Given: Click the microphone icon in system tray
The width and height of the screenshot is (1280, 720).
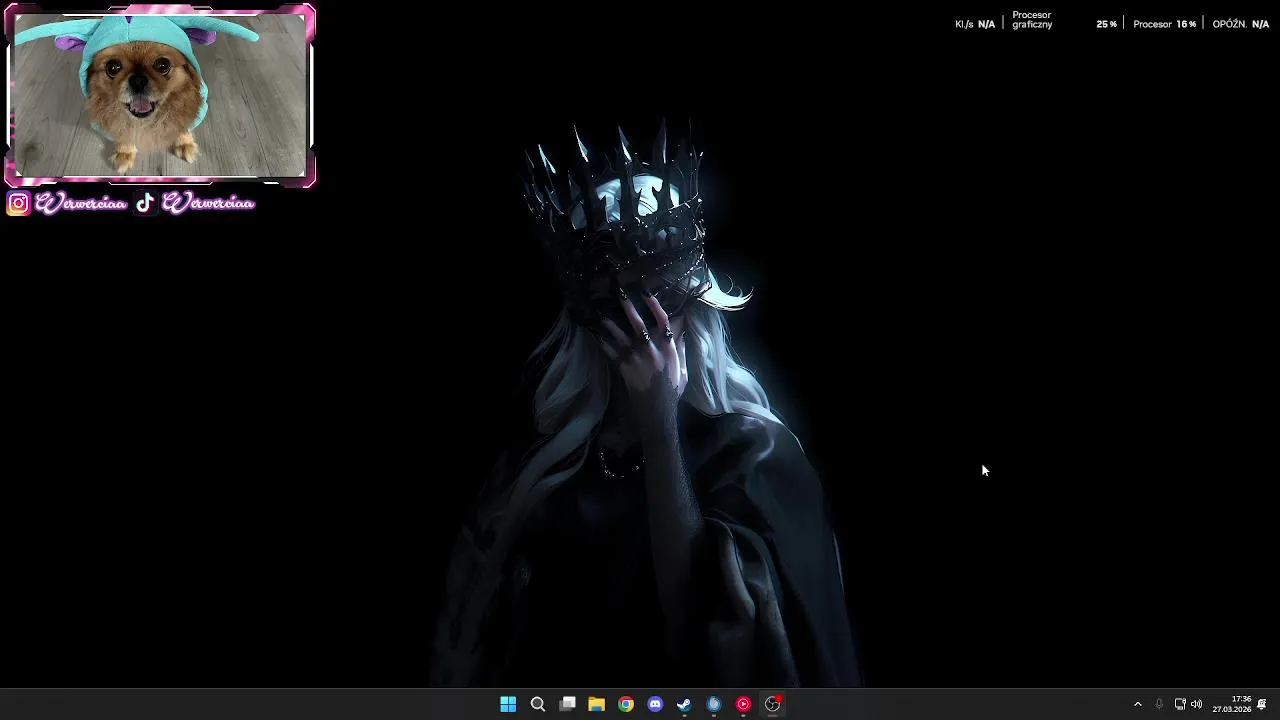Looking at the screenshot, I should 1159,704.
